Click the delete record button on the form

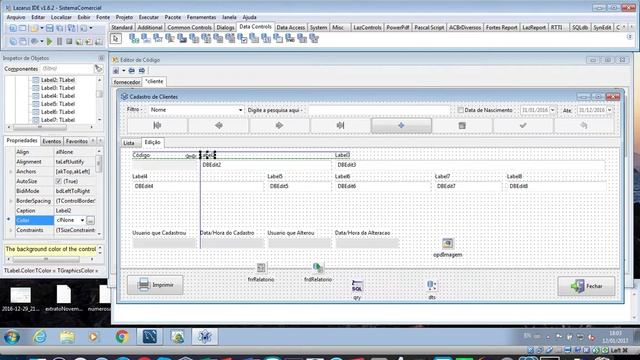[x=462, y=125]
